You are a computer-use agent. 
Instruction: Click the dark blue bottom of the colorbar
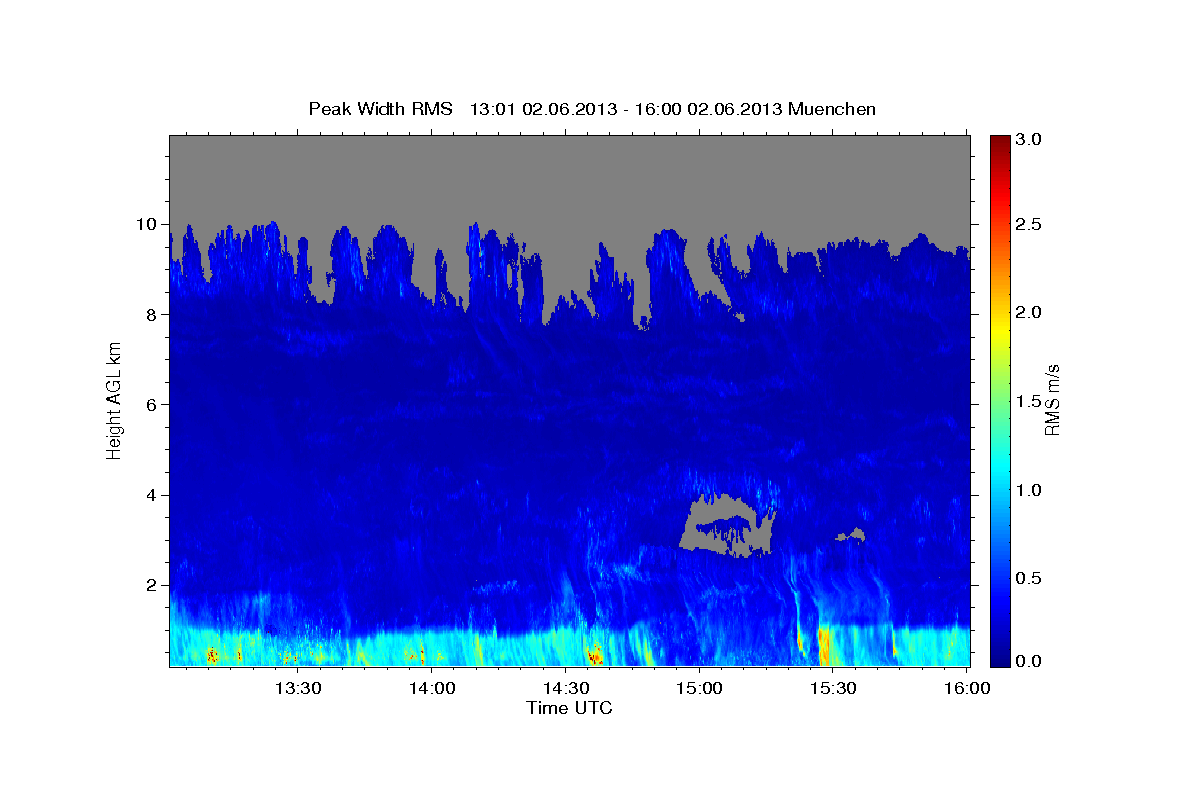(x=999, y=659)
